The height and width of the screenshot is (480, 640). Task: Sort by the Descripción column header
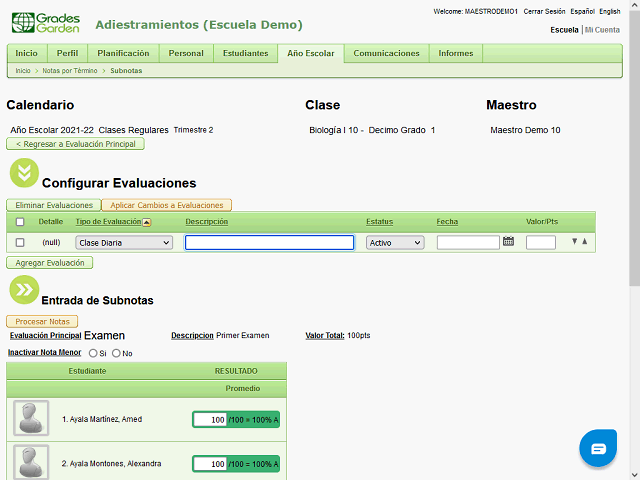[x=207, y=222]
